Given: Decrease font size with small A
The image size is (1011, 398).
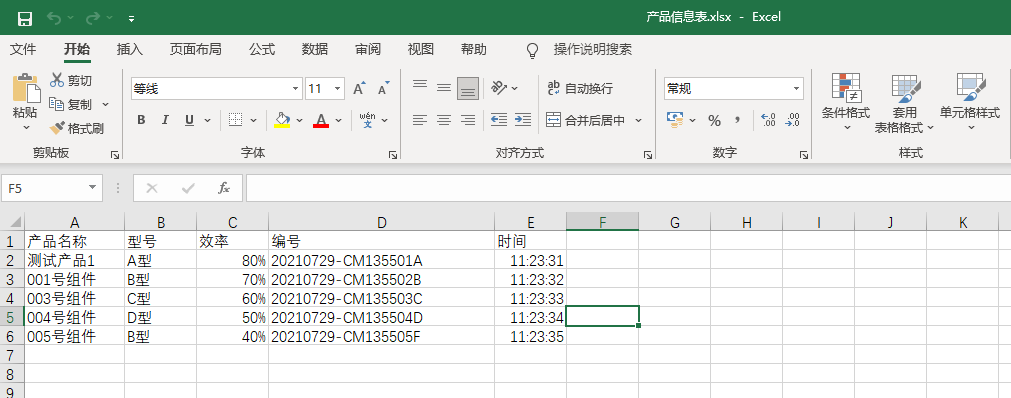Looking at the screenshot, I should [384, 89].
